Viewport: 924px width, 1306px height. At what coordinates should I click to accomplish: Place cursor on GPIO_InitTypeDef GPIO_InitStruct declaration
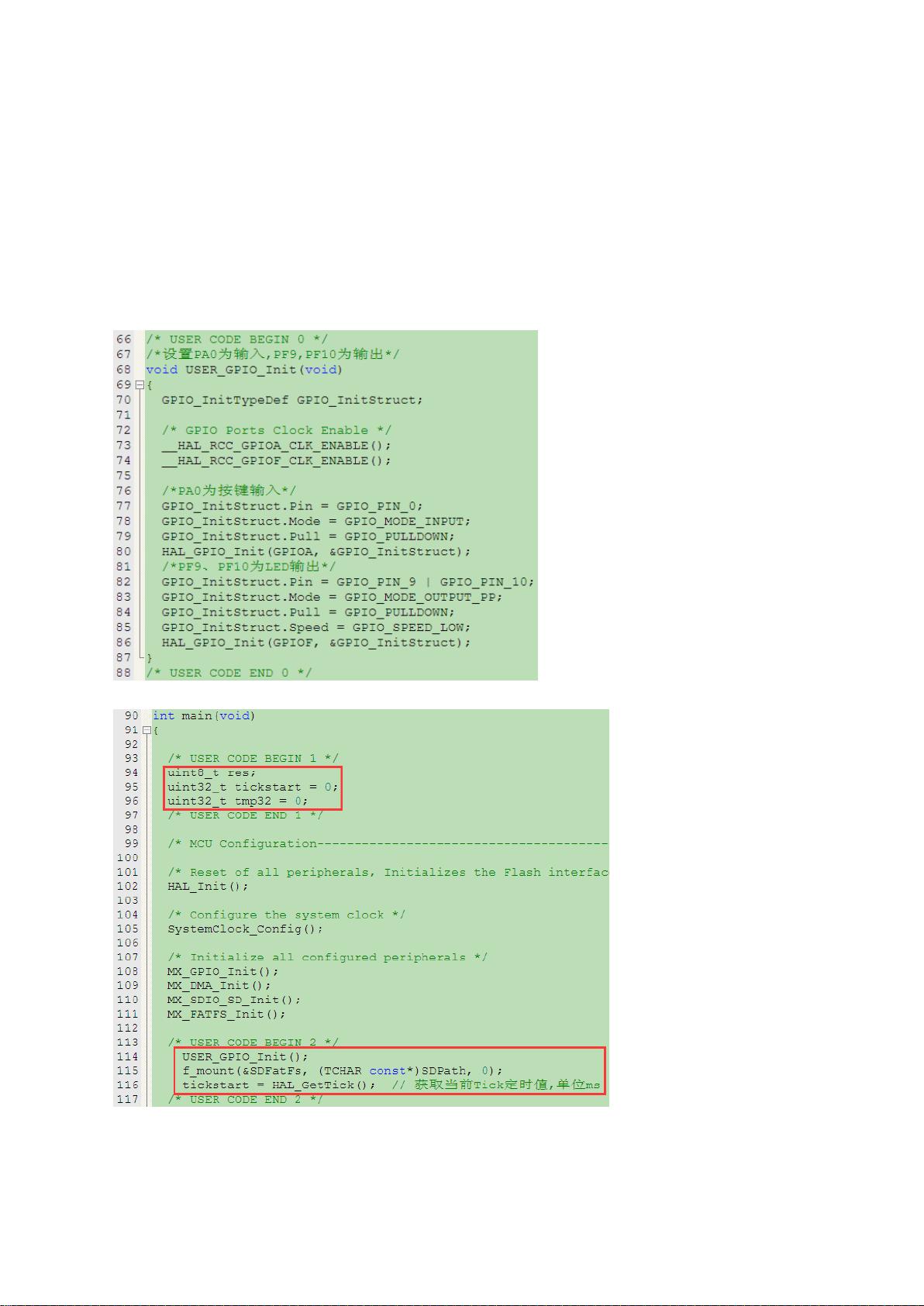point(292,400)
